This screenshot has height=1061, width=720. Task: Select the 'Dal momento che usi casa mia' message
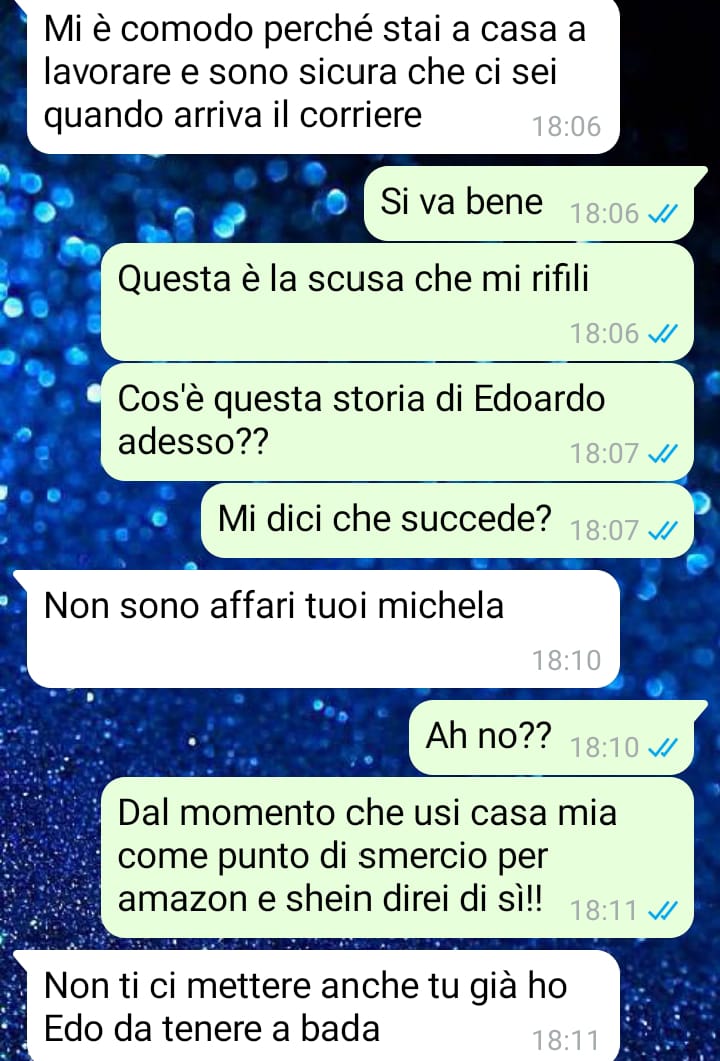click(397, 857)
